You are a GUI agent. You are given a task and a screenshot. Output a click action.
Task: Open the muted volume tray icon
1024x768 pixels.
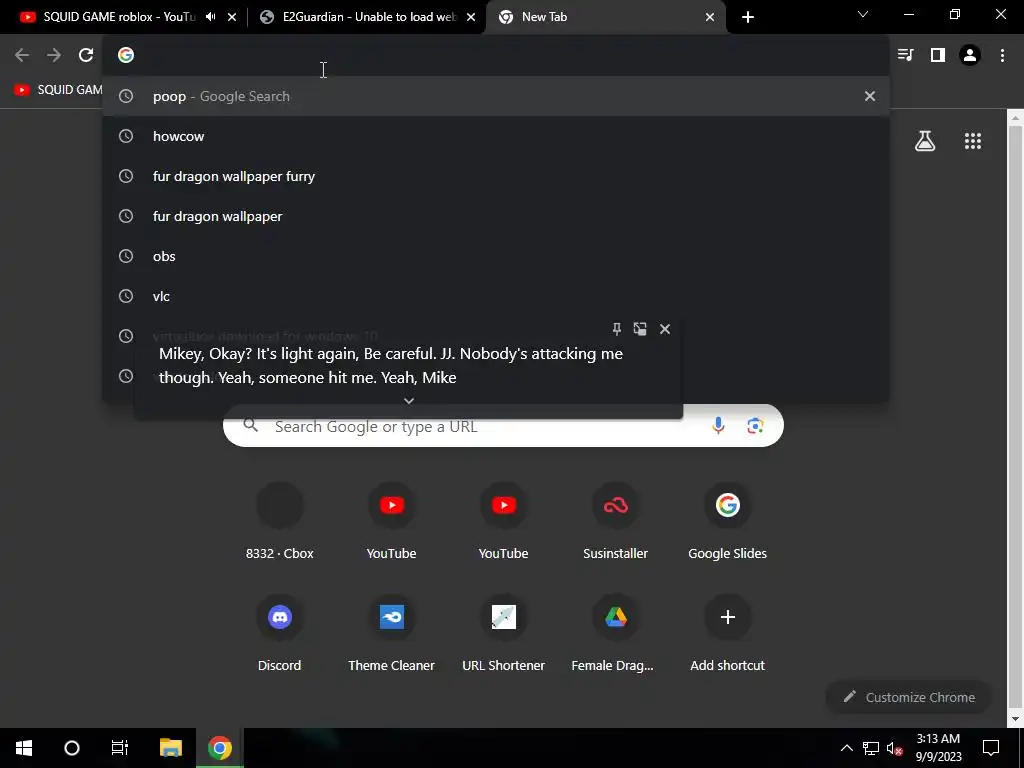895,748
